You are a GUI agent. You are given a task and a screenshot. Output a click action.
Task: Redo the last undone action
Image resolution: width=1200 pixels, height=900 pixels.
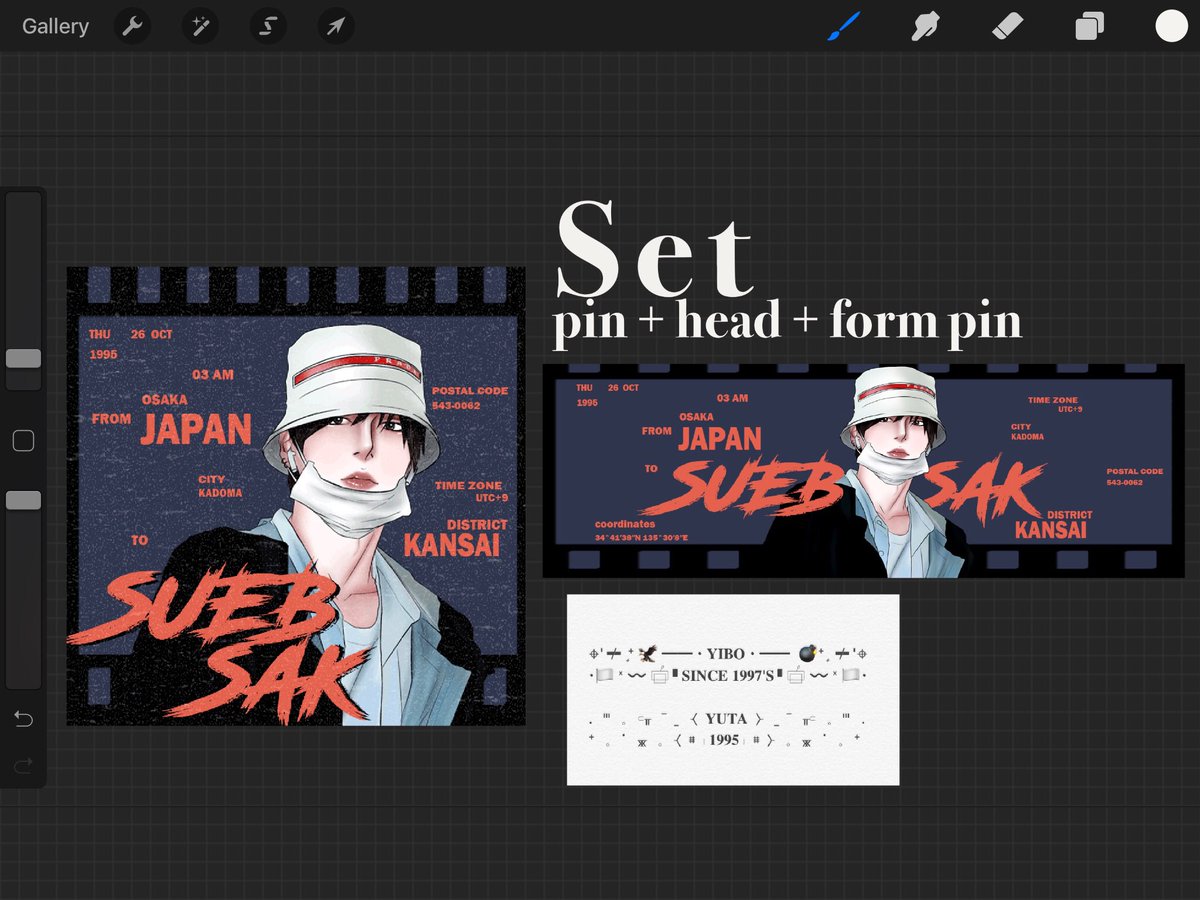(23, 766)
